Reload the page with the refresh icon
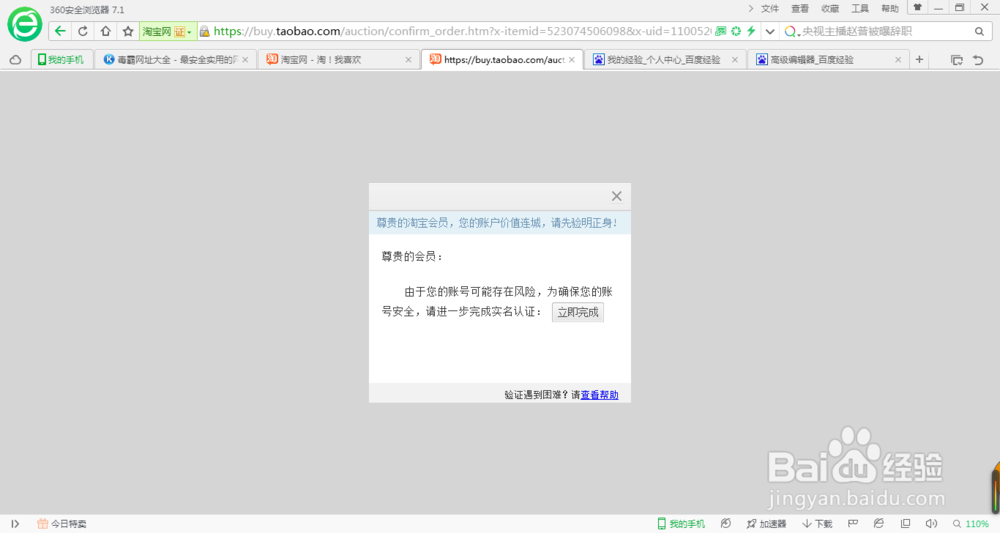The width and height of the screenshot is (1000, 533). (x=83, y=31)
